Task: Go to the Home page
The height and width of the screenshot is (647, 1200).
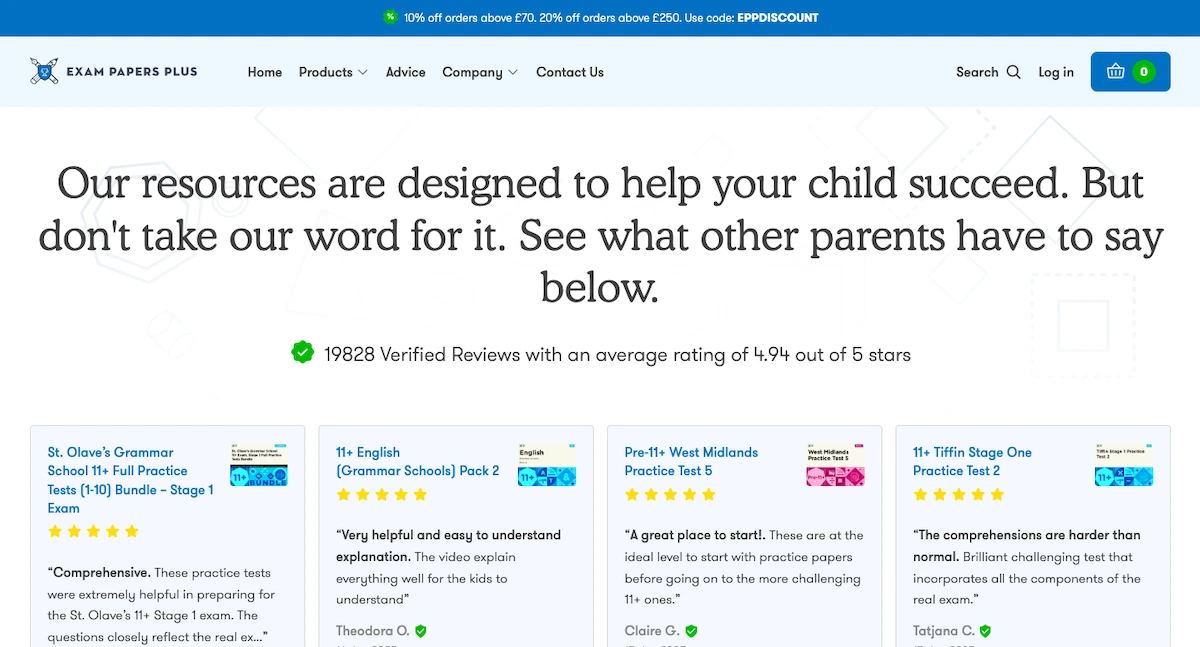Action: 265,72
